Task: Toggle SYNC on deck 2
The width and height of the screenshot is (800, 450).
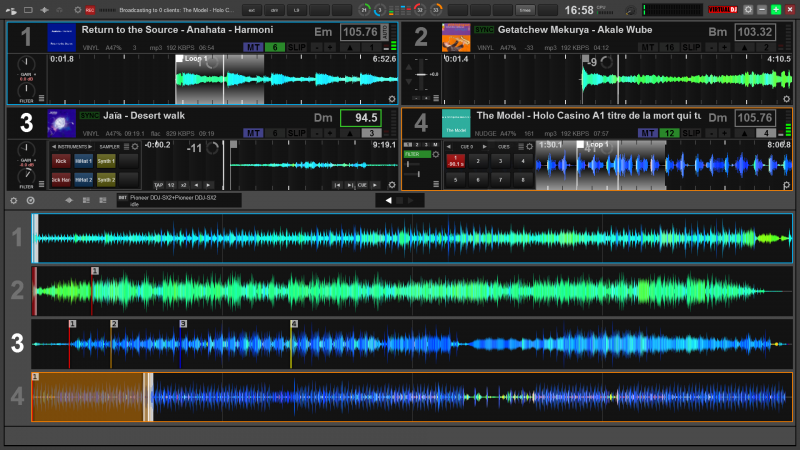Action: coord(484,30)
